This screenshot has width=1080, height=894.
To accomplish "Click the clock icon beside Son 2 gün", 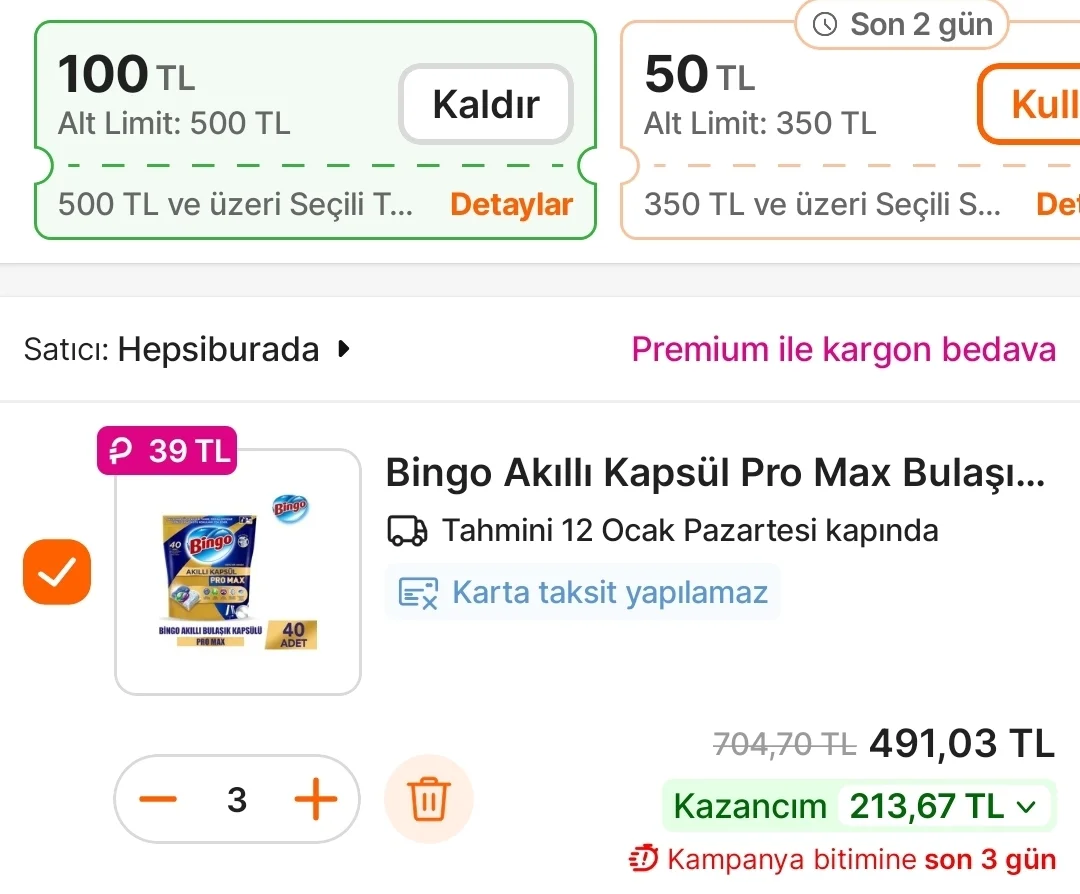I will coord(825,25).
